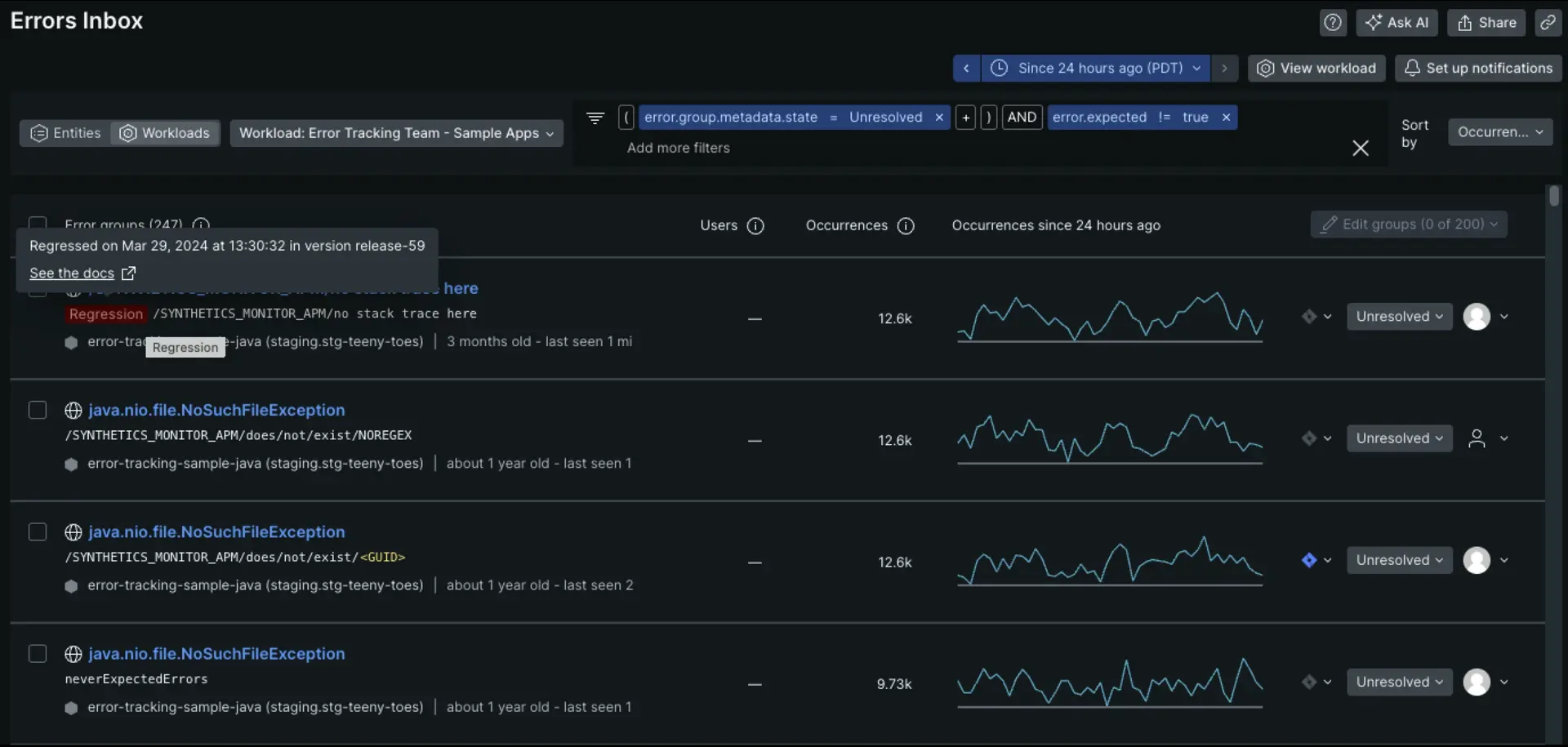The height and width of the screenshot is (747, 1568).
Task: Click the Occurrences column info icon
Action: (x=906, y=226)
